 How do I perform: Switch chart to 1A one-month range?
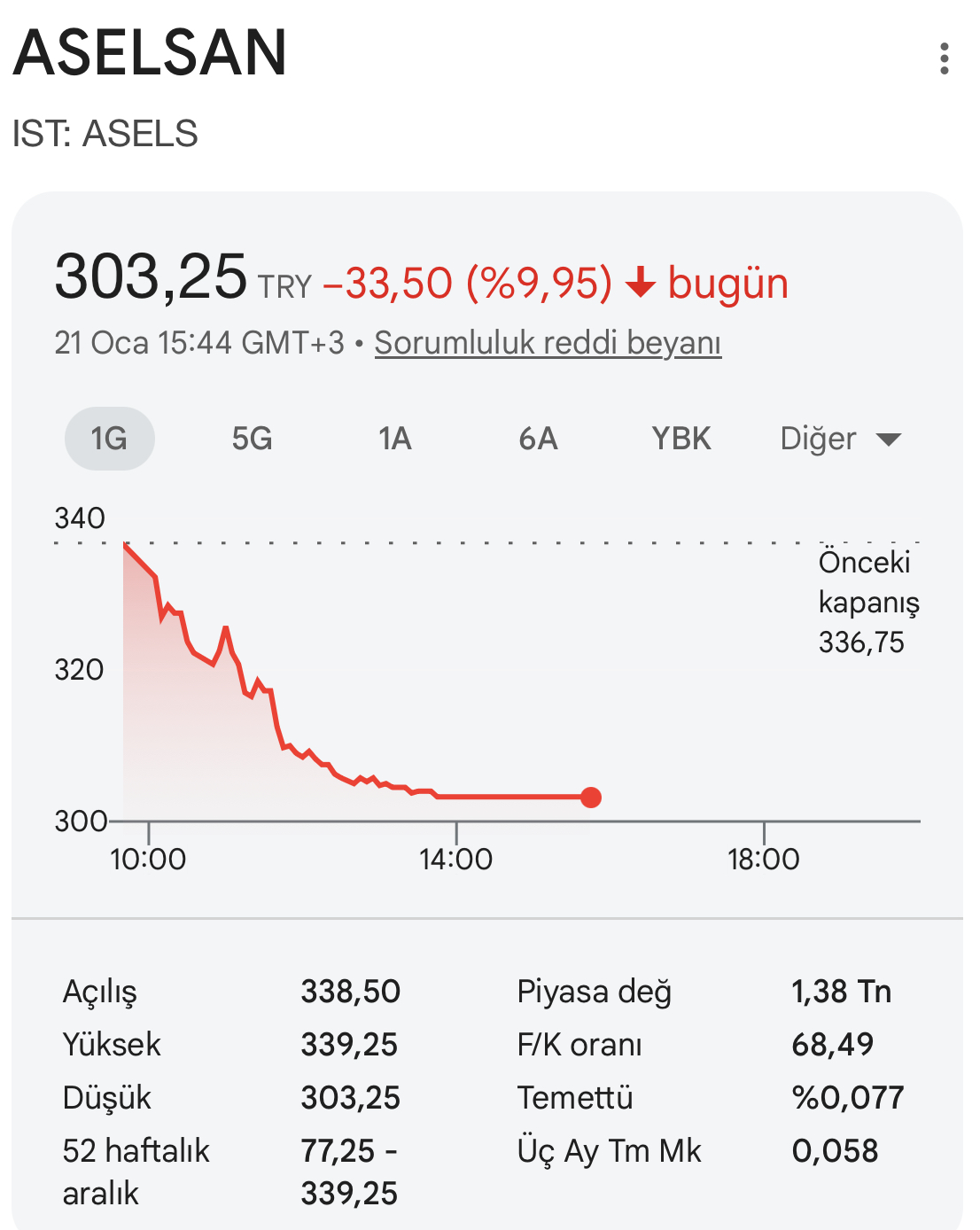[x=395, y=439]
